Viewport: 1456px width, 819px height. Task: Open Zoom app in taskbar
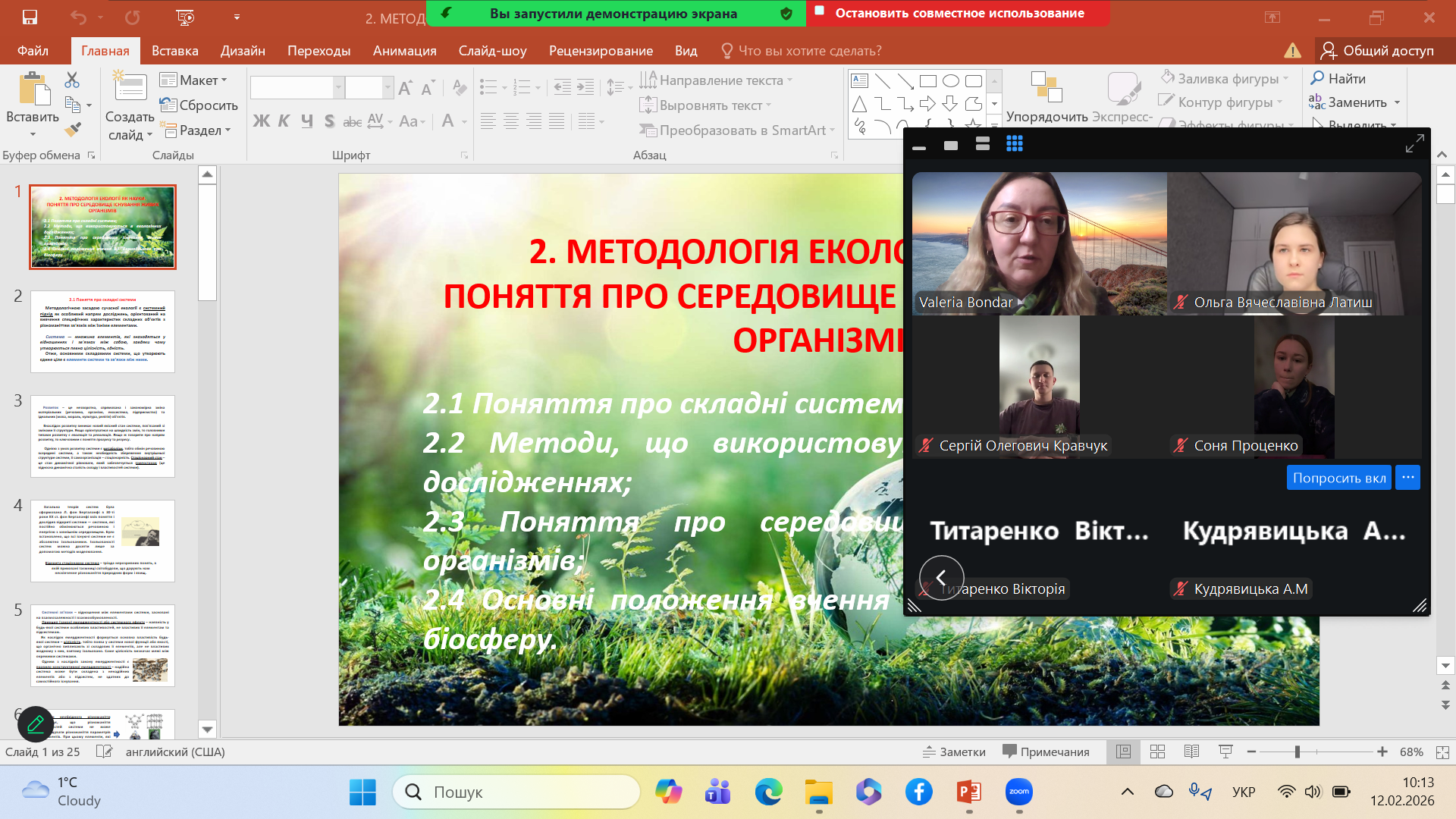click(x=1018, y=792)
